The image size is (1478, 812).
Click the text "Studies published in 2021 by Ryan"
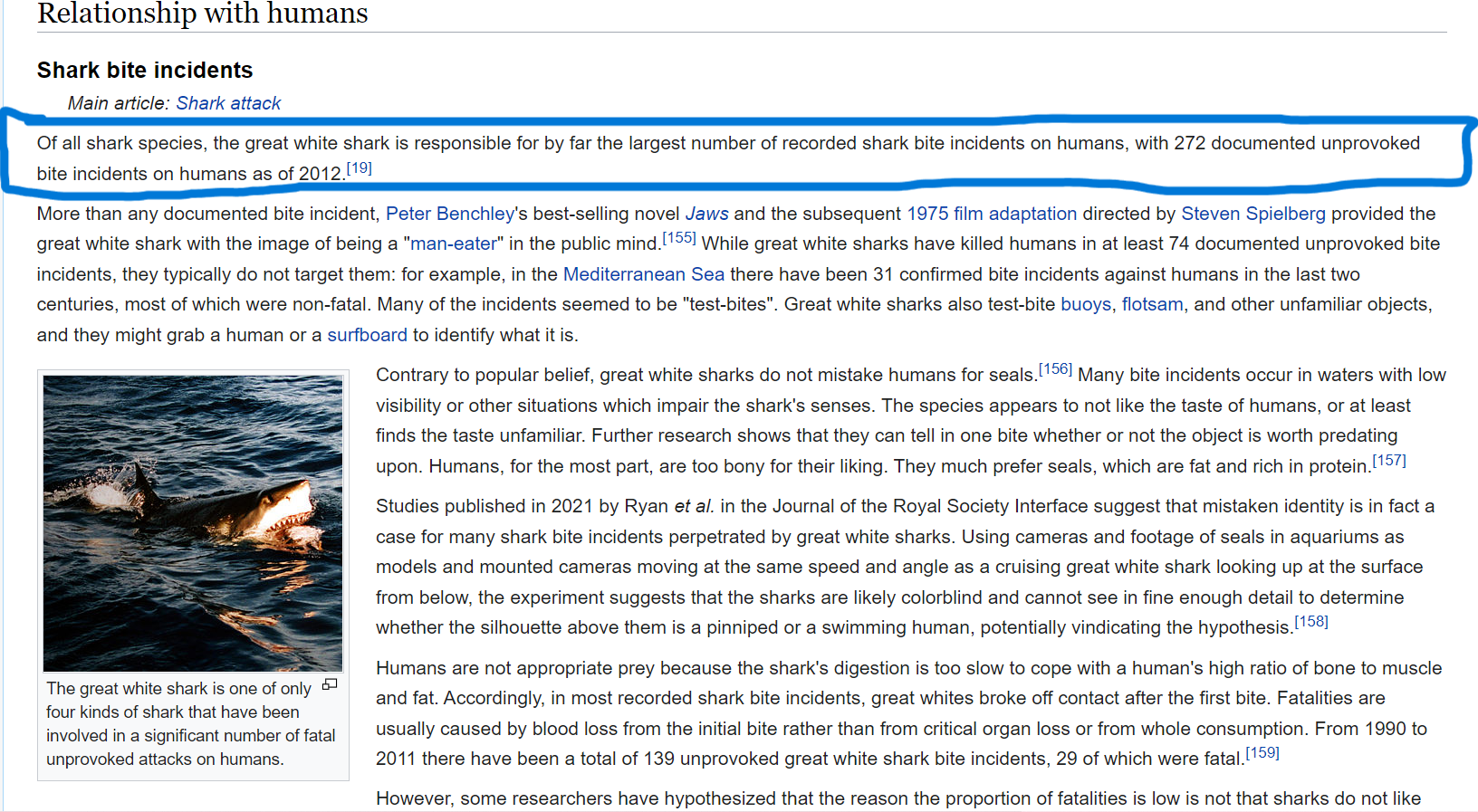pos(523,506)
